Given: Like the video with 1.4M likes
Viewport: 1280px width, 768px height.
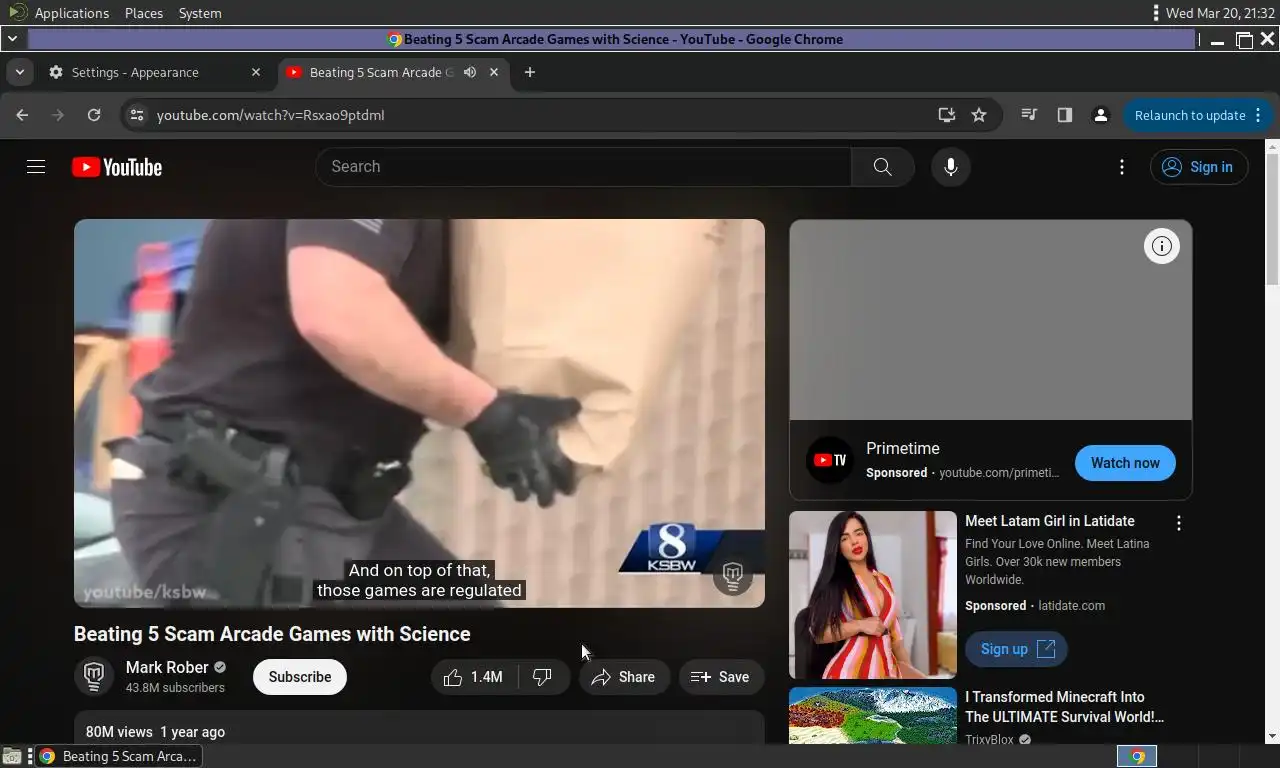Looking at the screenshot, I should click(473, 677).
